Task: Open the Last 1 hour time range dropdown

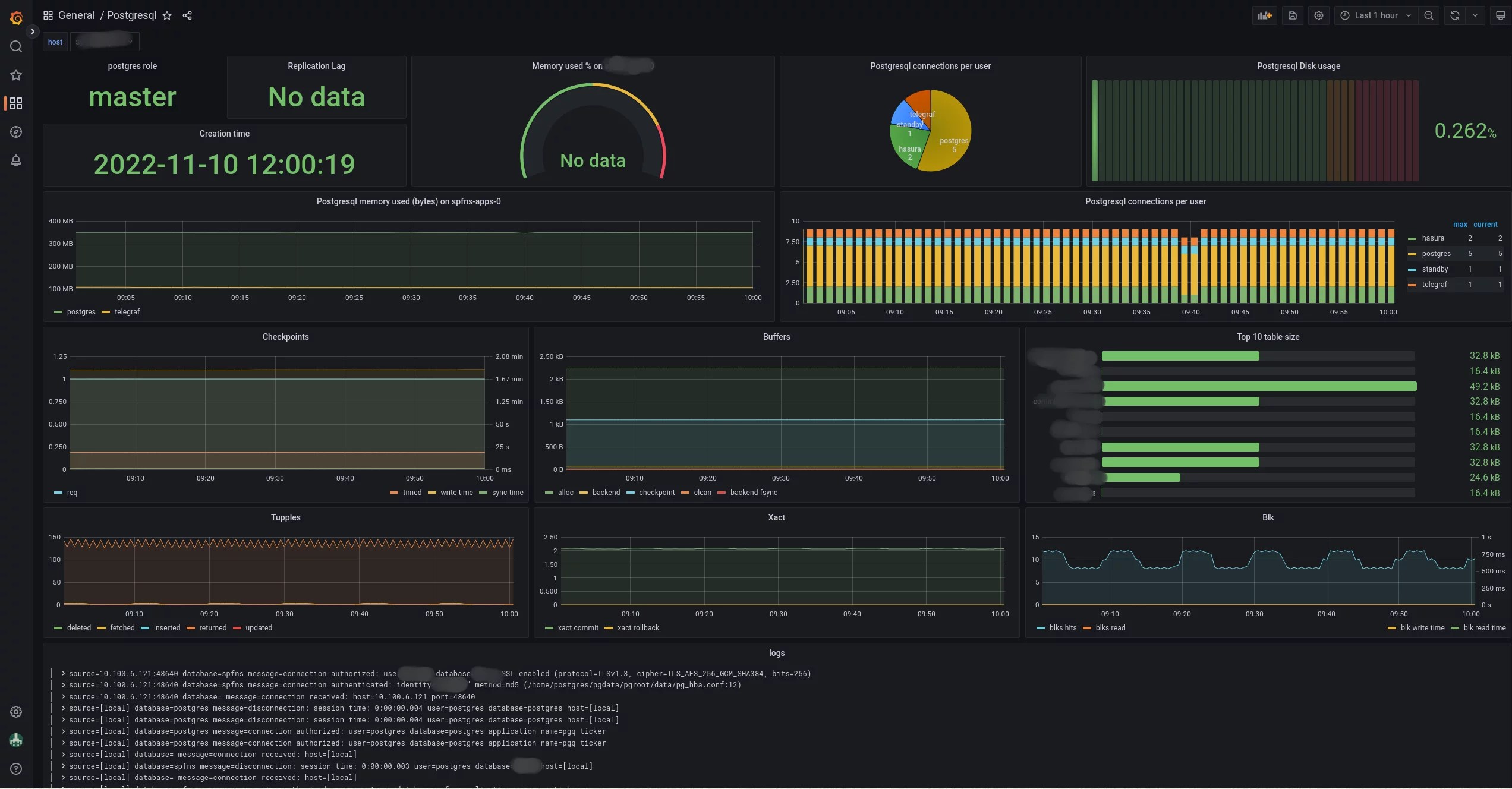Action: 1376,15
